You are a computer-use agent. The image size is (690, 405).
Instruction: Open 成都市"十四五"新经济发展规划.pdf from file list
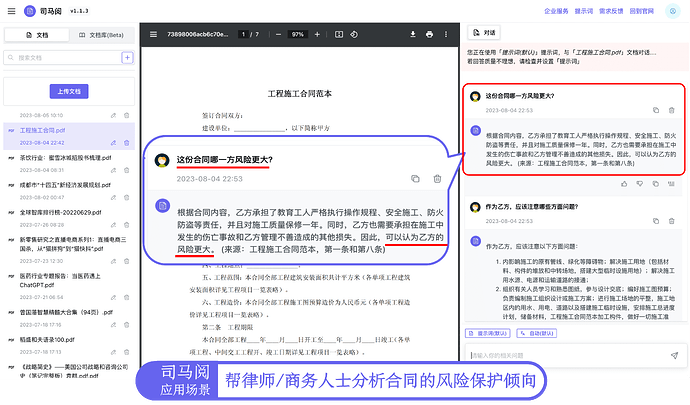point(66,184)
